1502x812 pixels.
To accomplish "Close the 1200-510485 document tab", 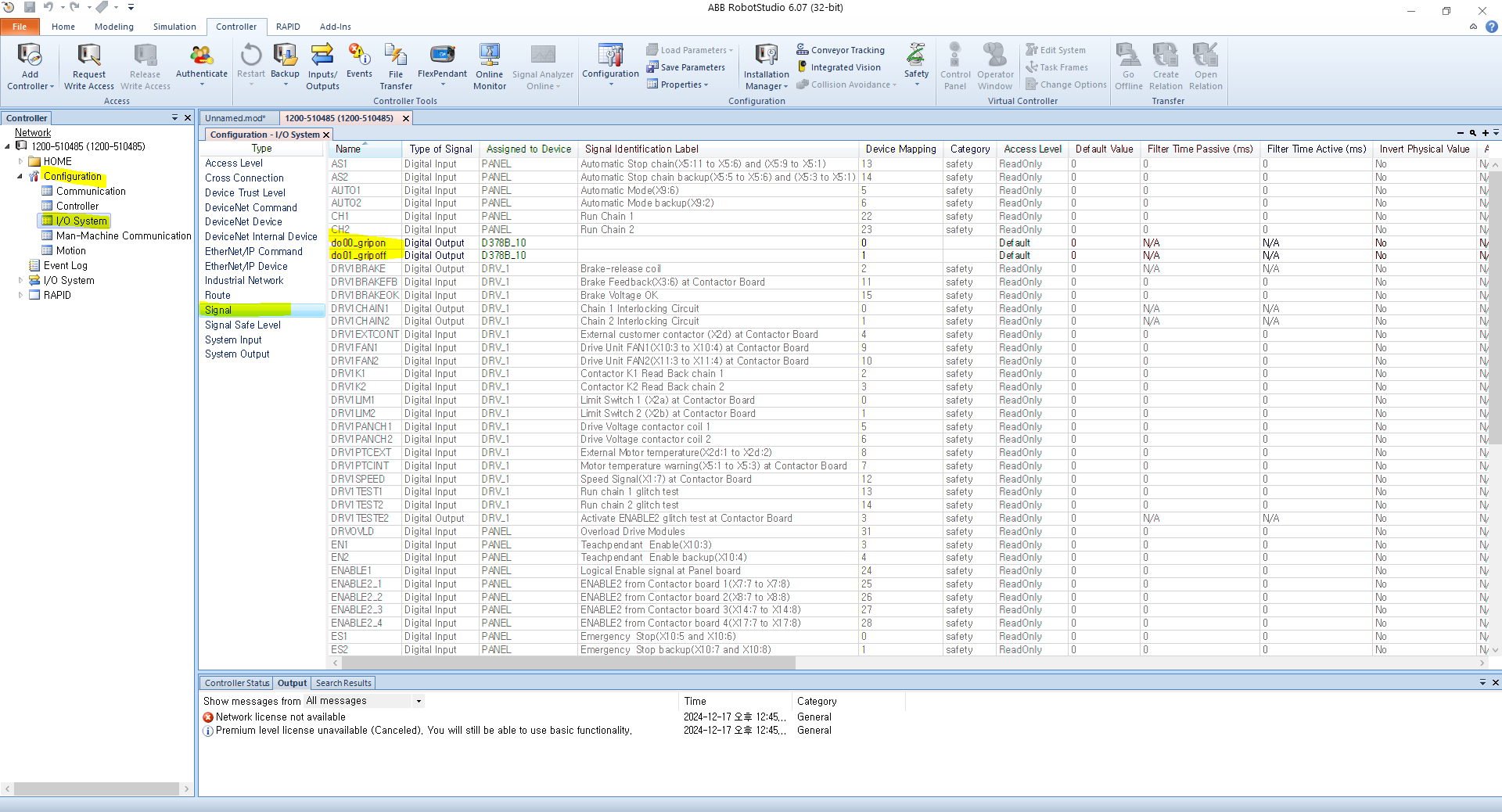I will [x=406, y=118].
